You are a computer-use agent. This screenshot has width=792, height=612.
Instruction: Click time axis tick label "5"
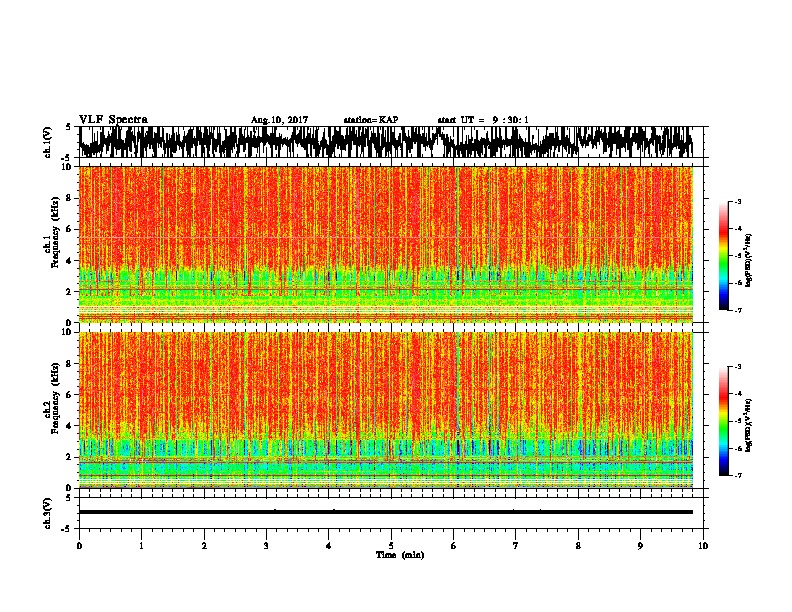[x=391, y=546]
